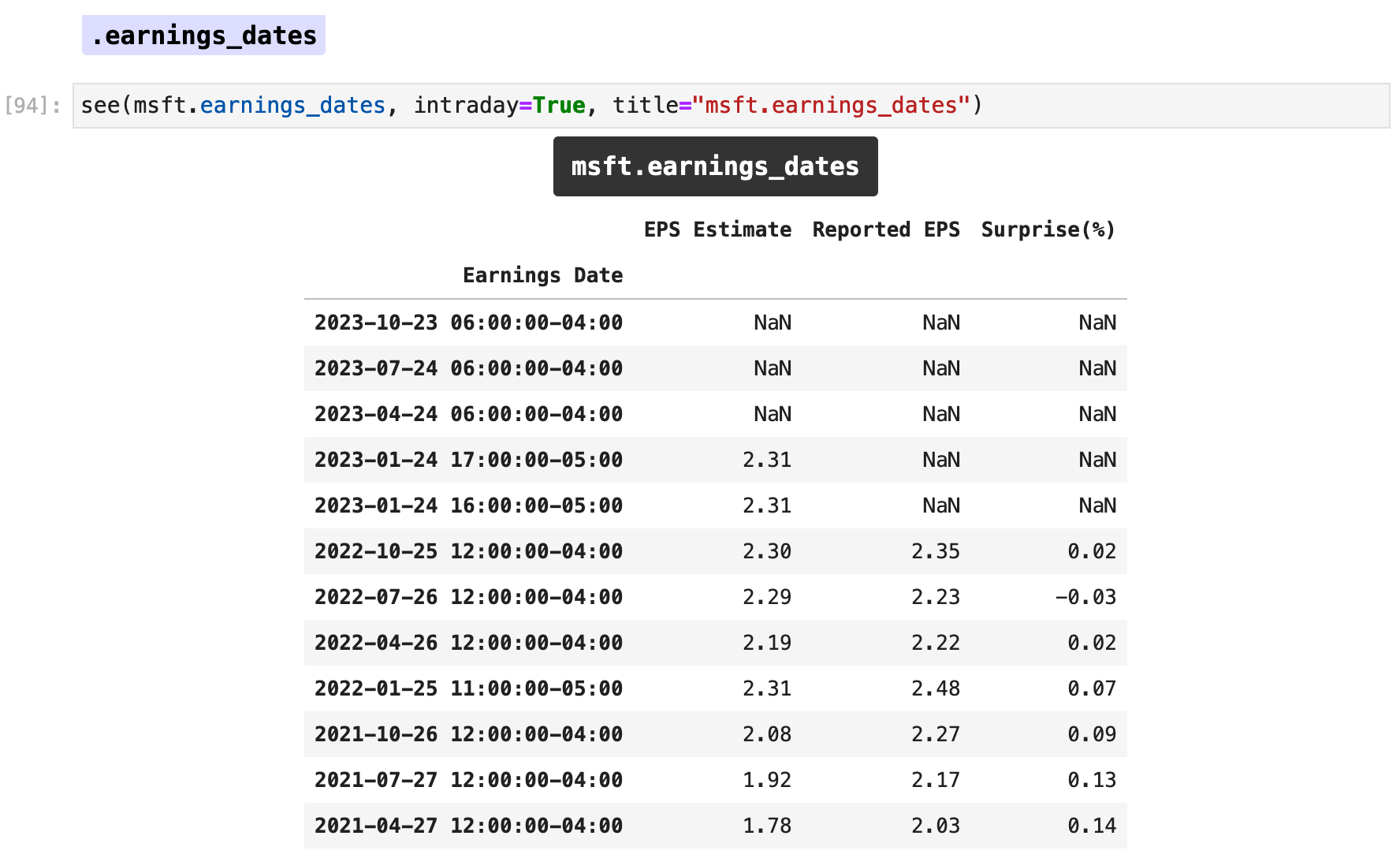This screenshot has height=858, width=1400.
Task: Select row 2021-10-26 12:00:00-04:00
Action: (x=715, y=734)
